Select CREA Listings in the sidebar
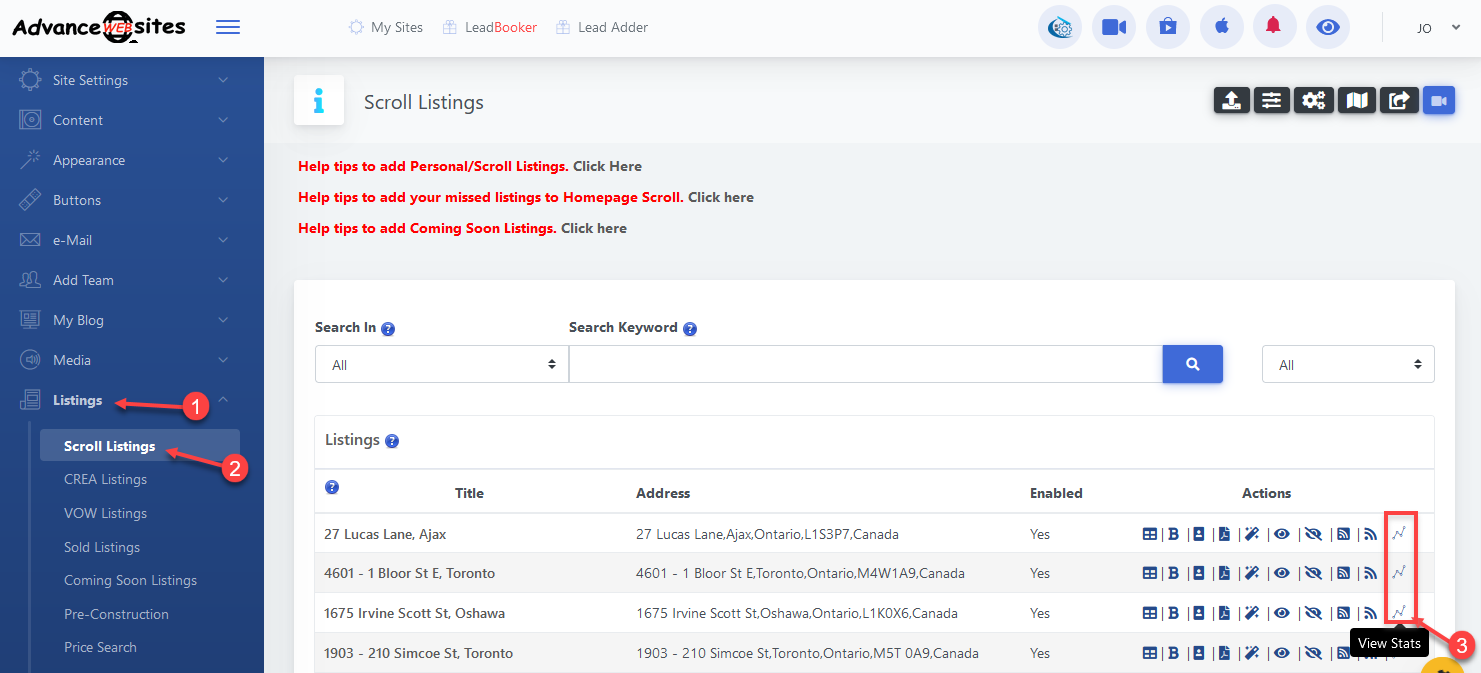The image size is (1481, 673). 105,479
